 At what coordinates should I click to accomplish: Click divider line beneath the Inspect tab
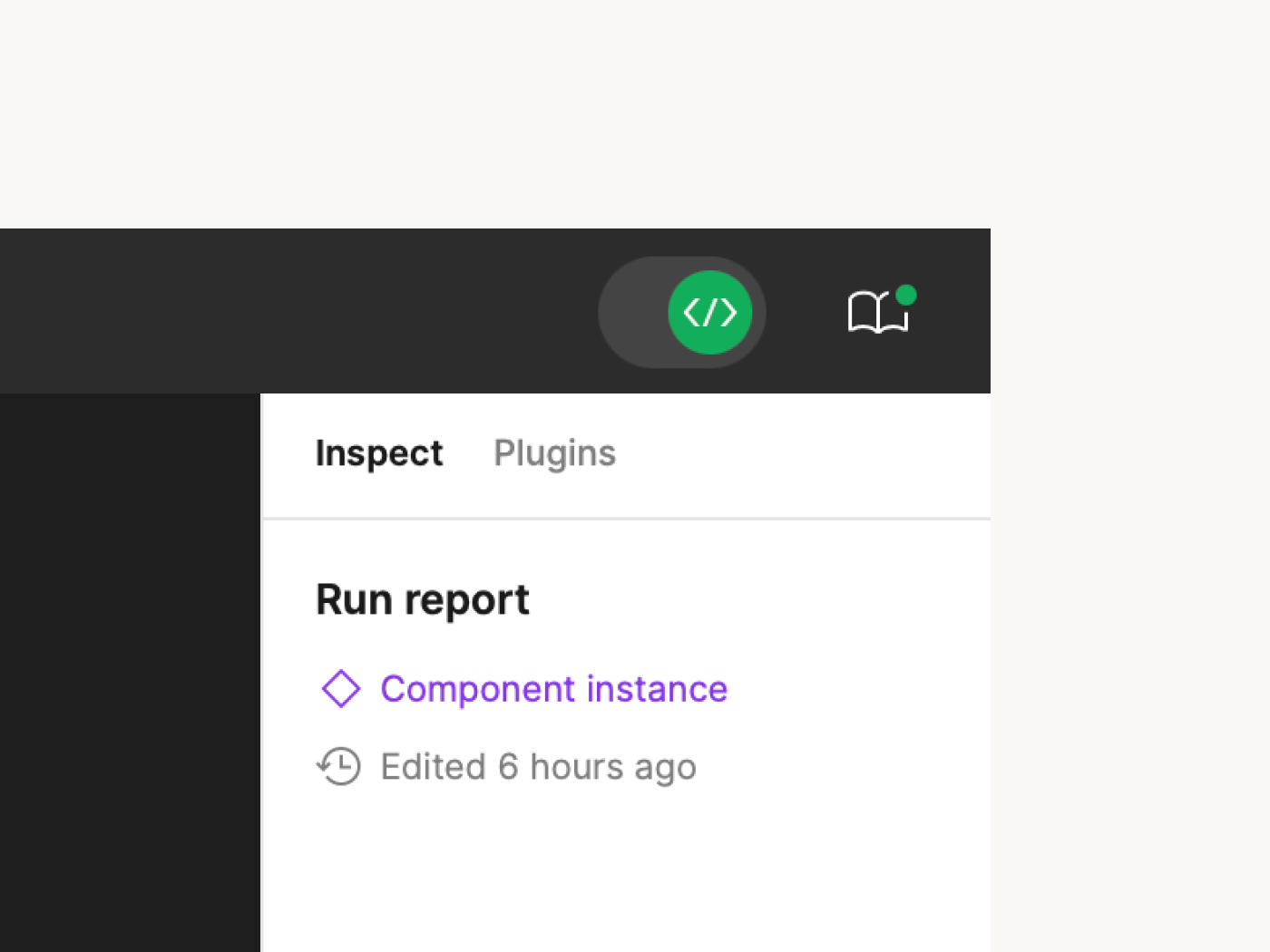coord(626,519)
